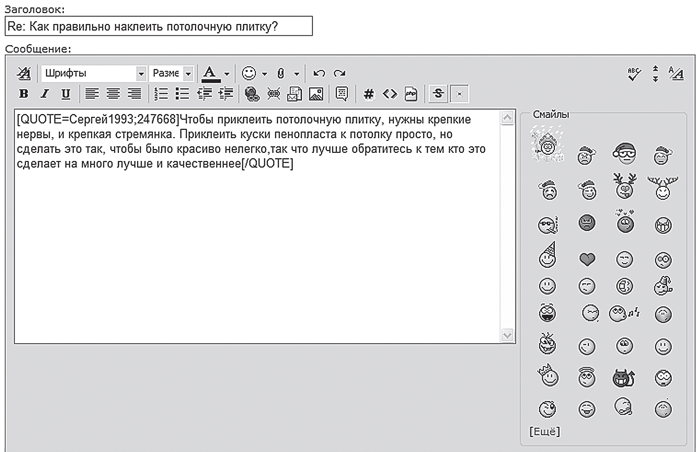
Task: Click the Undo arrow icon
Action: coord(319,73)
